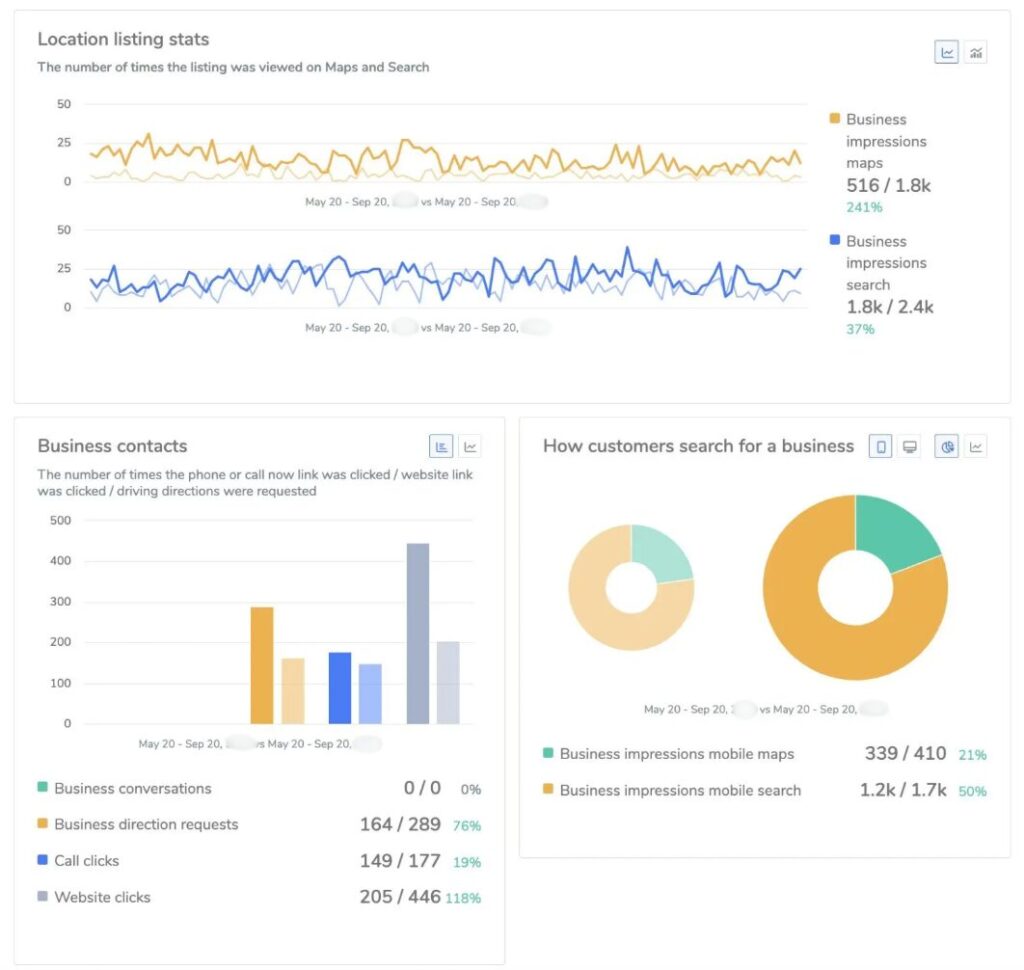Click the green Business conversations color swatch
This screenshot has width=1024, height=970.
coord(43,788)
